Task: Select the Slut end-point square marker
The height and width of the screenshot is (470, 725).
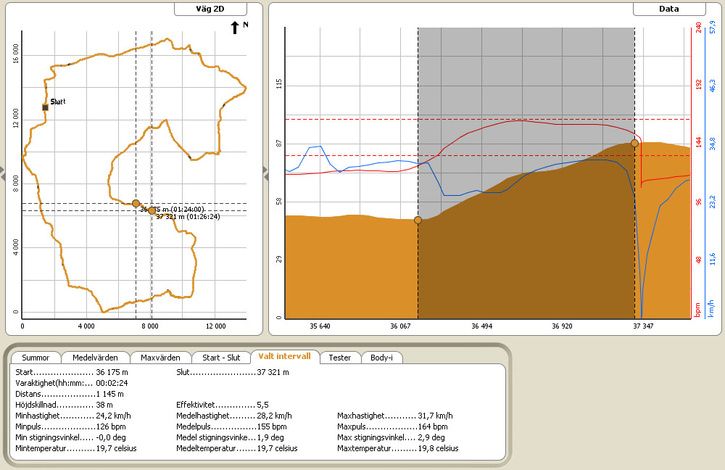Action: point(45,107)
